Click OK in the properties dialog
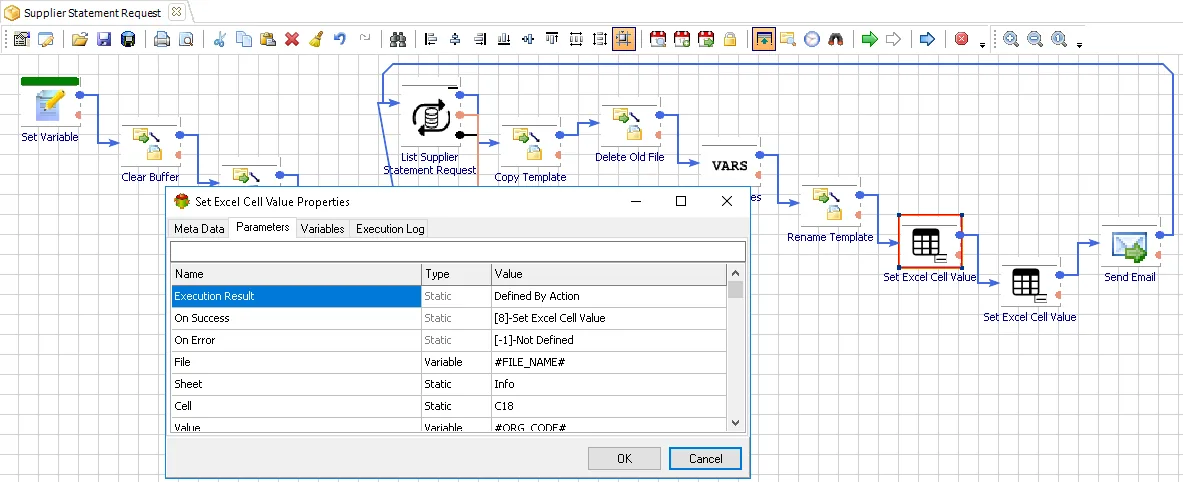This screenshot has width=1183, height=482. coord(624,459)
